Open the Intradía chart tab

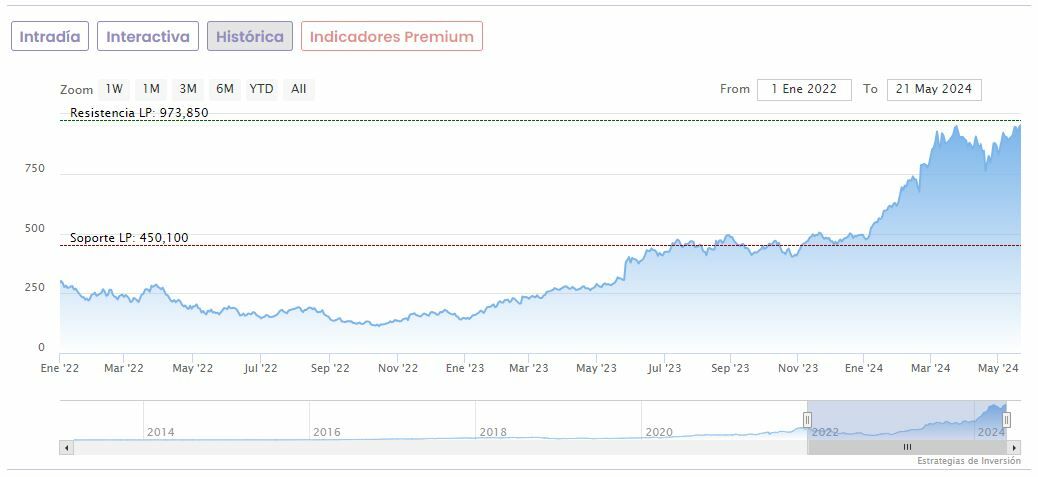(50, 37)
